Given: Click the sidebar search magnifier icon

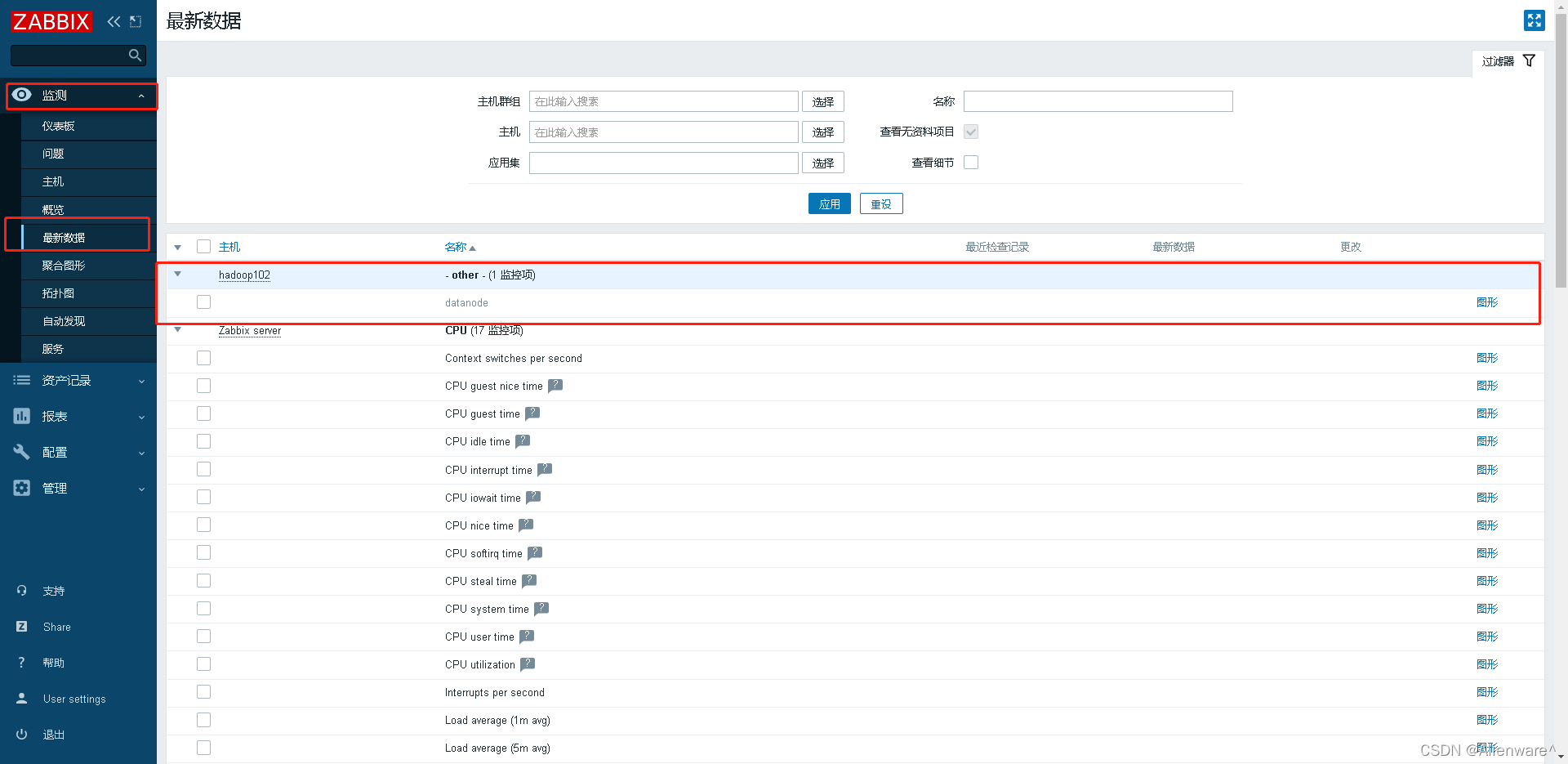Looking at the screenshot, I should point(136,55).
